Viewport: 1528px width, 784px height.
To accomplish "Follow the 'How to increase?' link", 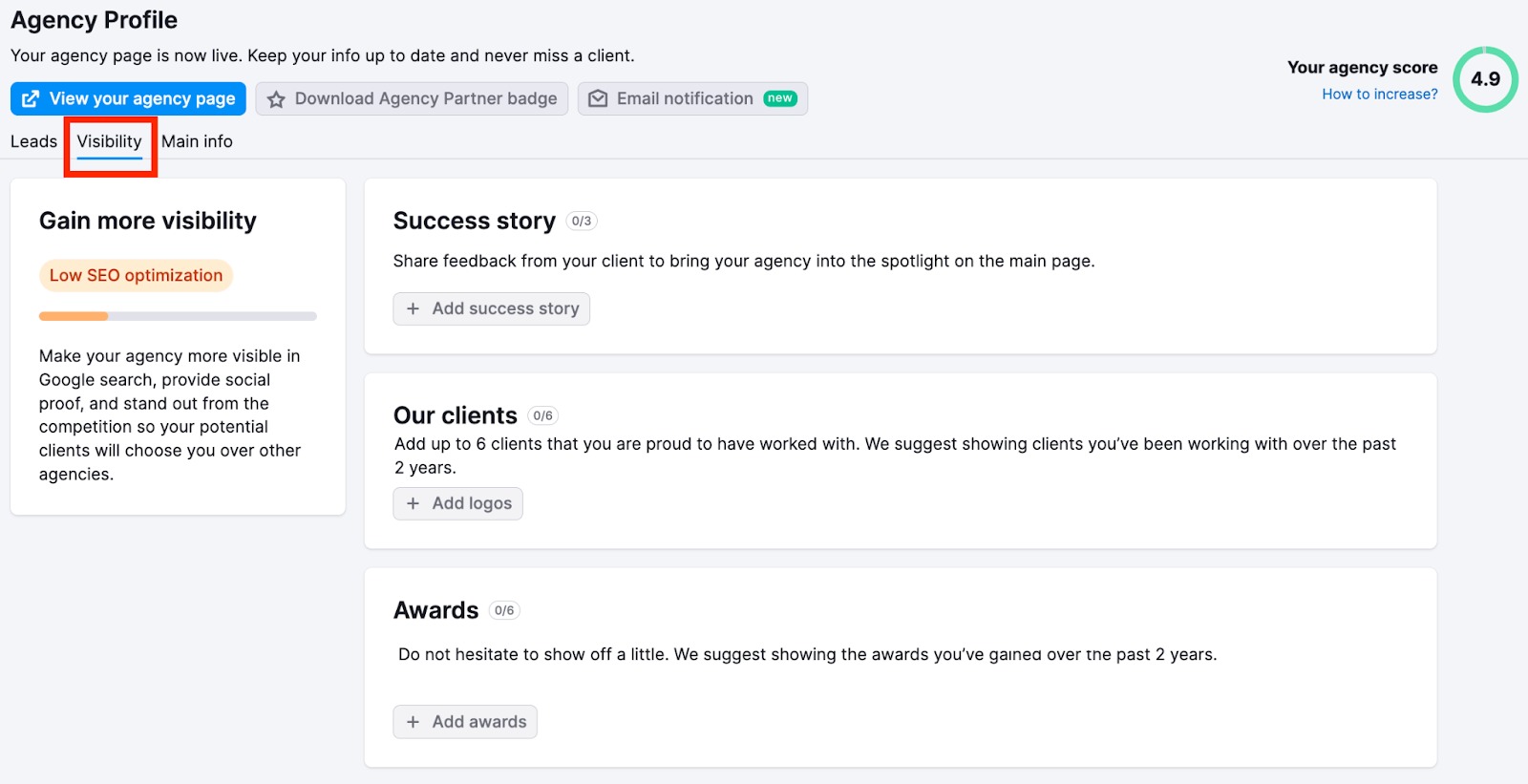I will [x=1380, y=94].
